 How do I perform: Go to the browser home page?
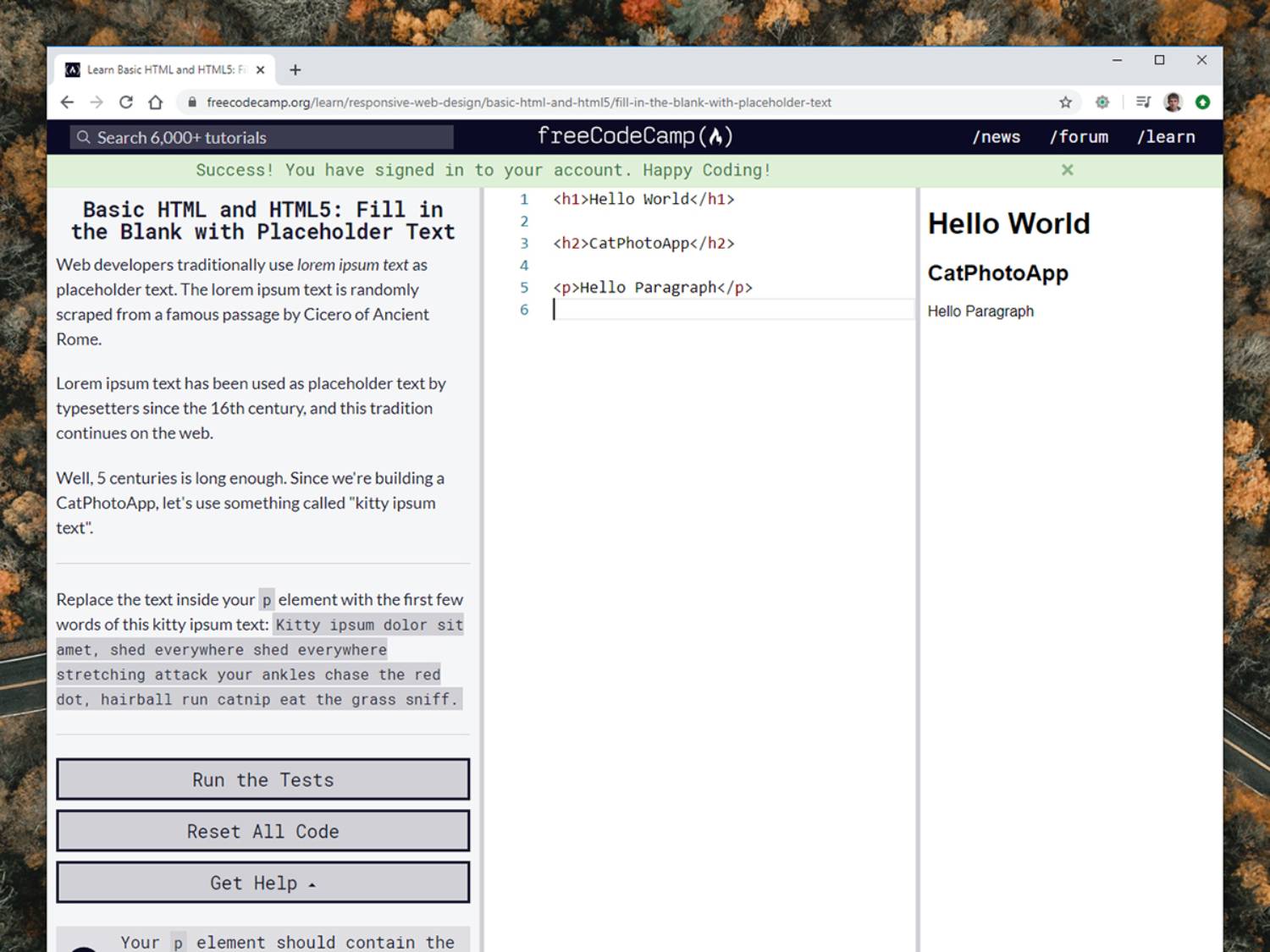(156, 102)
